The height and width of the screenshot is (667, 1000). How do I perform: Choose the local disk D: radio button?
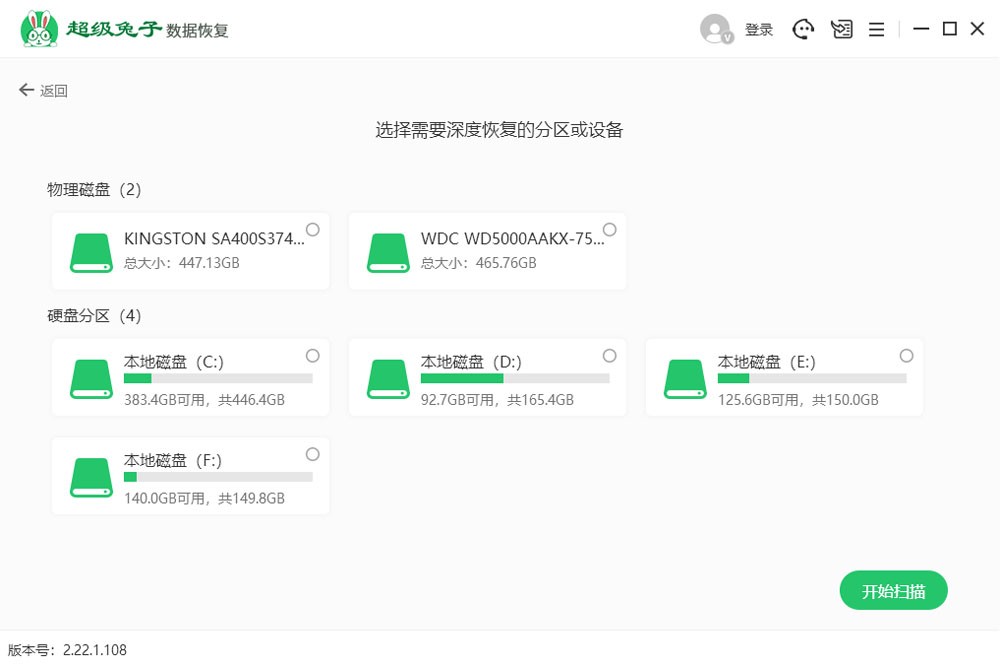(x=610, y=356)
